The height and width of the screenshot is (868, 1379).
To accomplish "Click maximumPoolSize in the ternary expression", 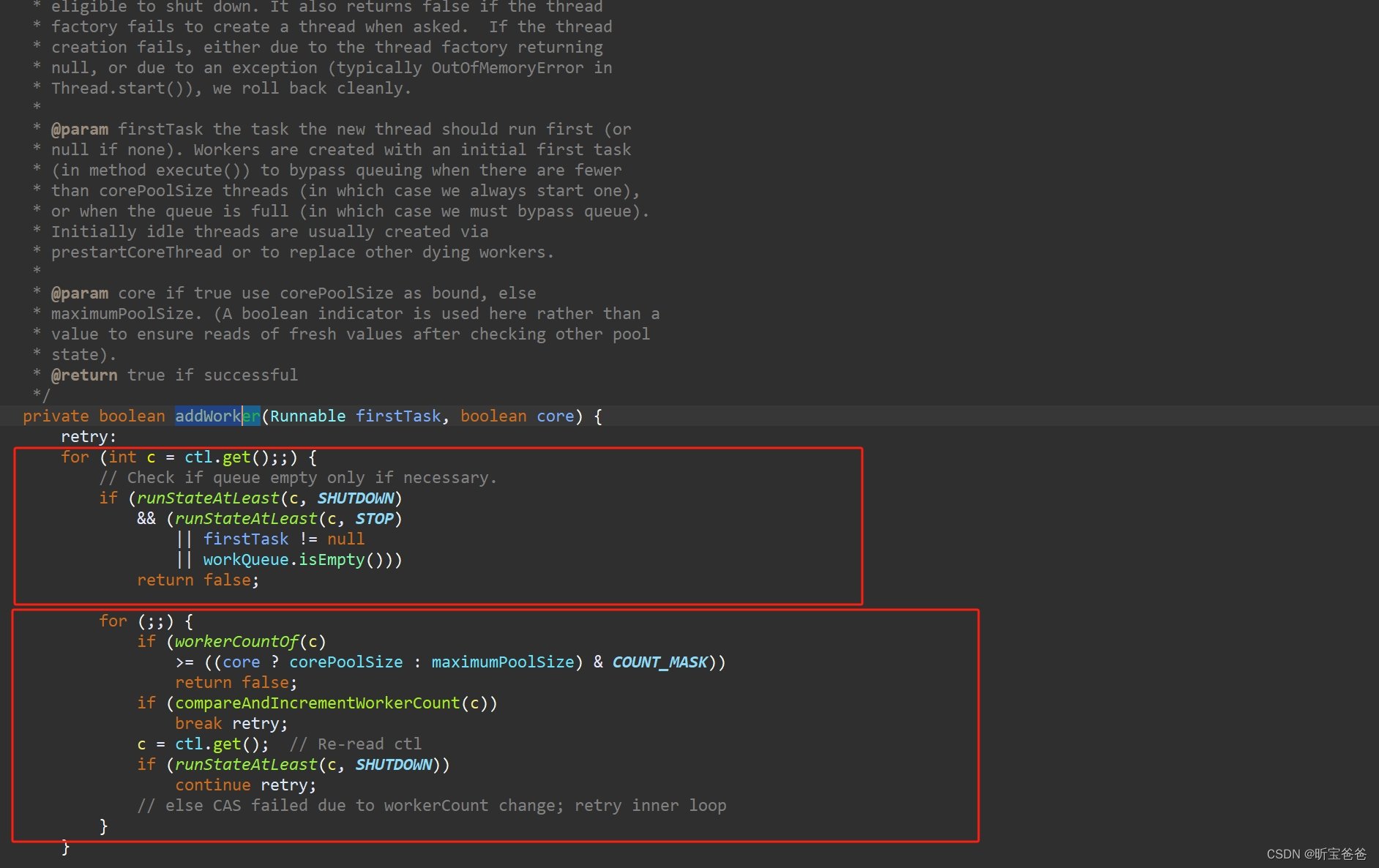I will (x=503, y=662).
